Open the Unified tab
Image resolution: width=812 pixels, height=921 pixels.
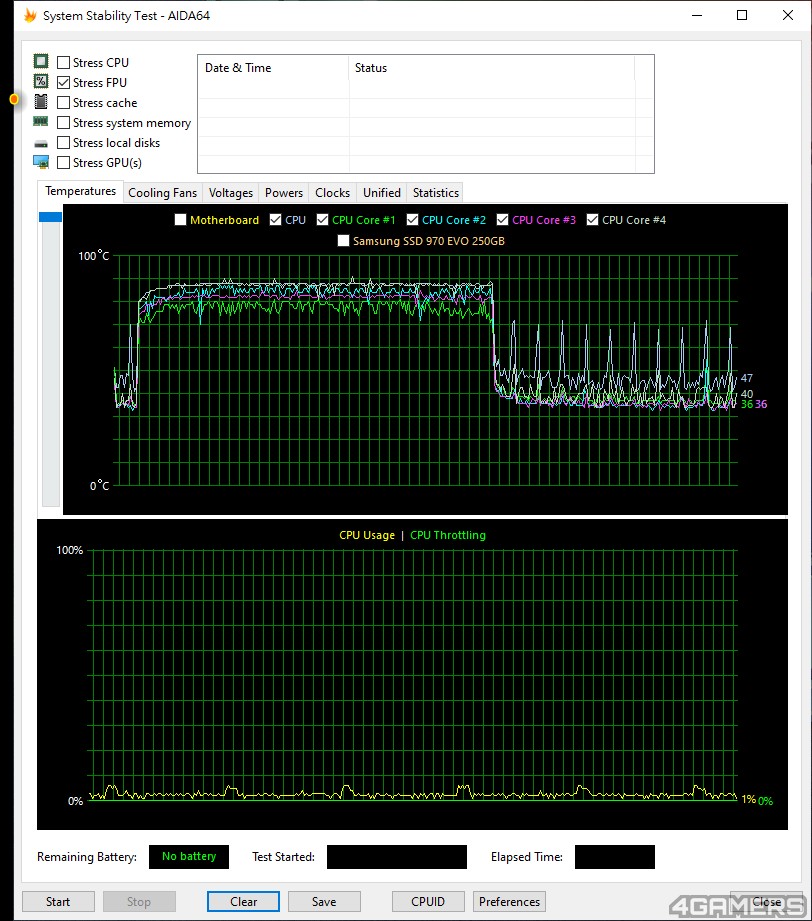[381, 193]
